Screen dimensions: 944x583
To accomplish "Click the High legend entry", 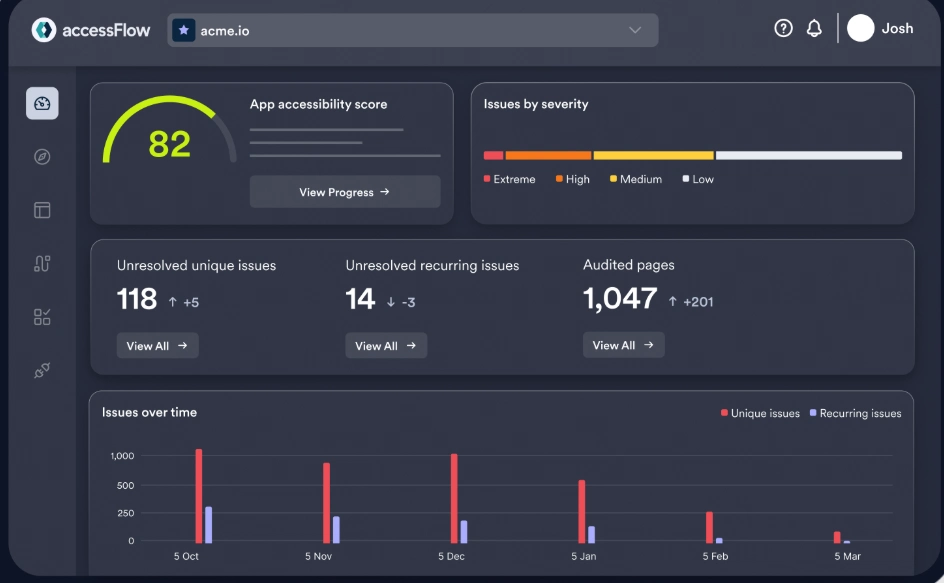I will (x=573, y=179).
